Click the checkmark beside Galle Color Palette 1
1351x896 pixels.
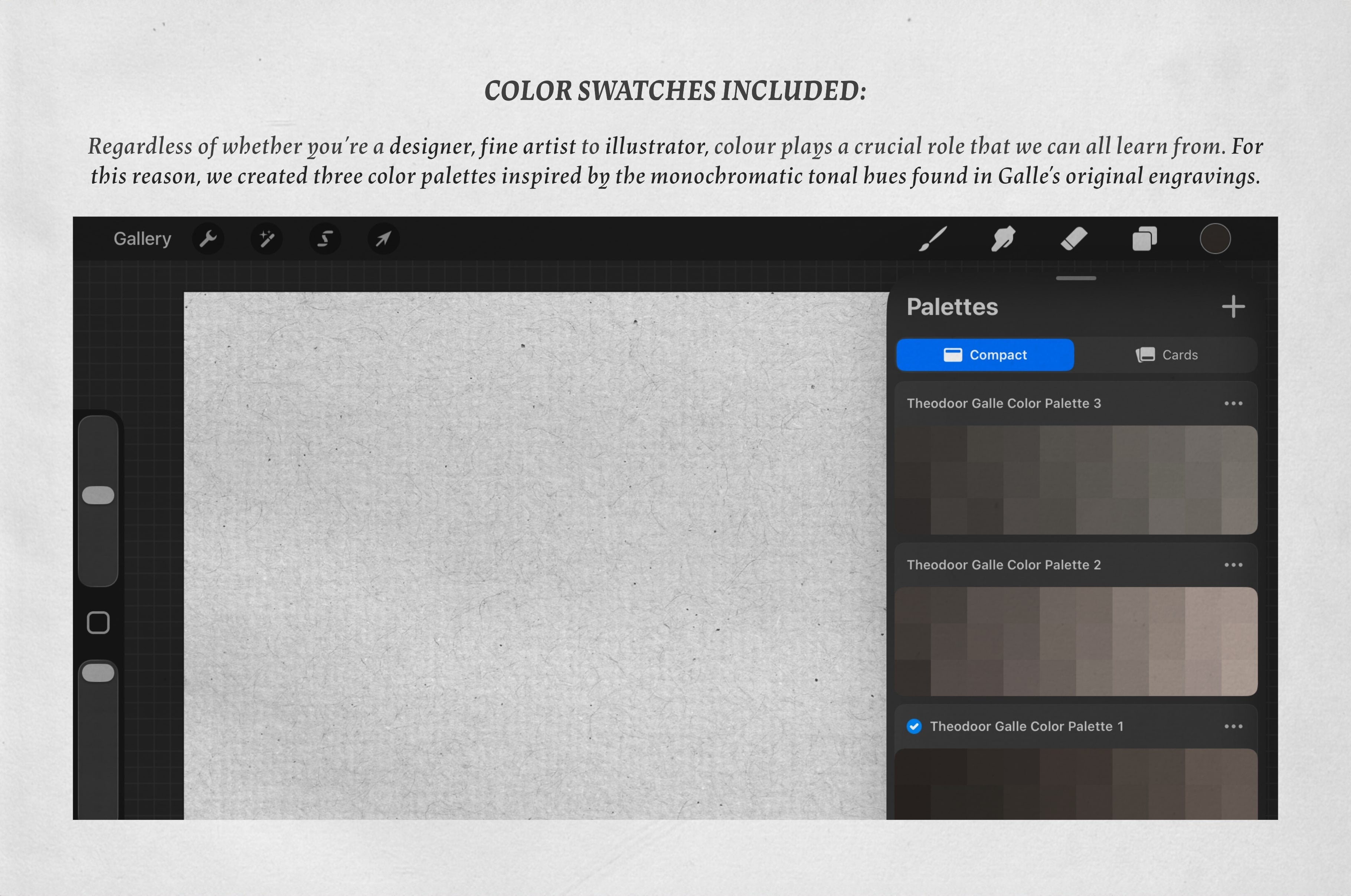pos(914,726)
